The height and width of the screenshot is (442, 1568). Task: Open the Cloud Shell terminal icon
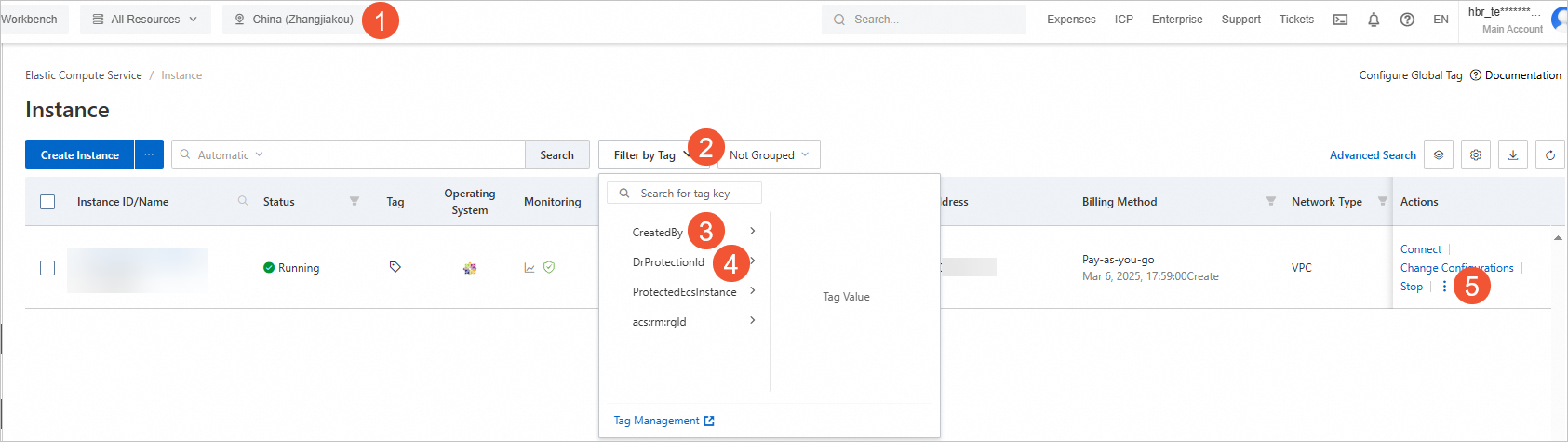pos(1340,20)
